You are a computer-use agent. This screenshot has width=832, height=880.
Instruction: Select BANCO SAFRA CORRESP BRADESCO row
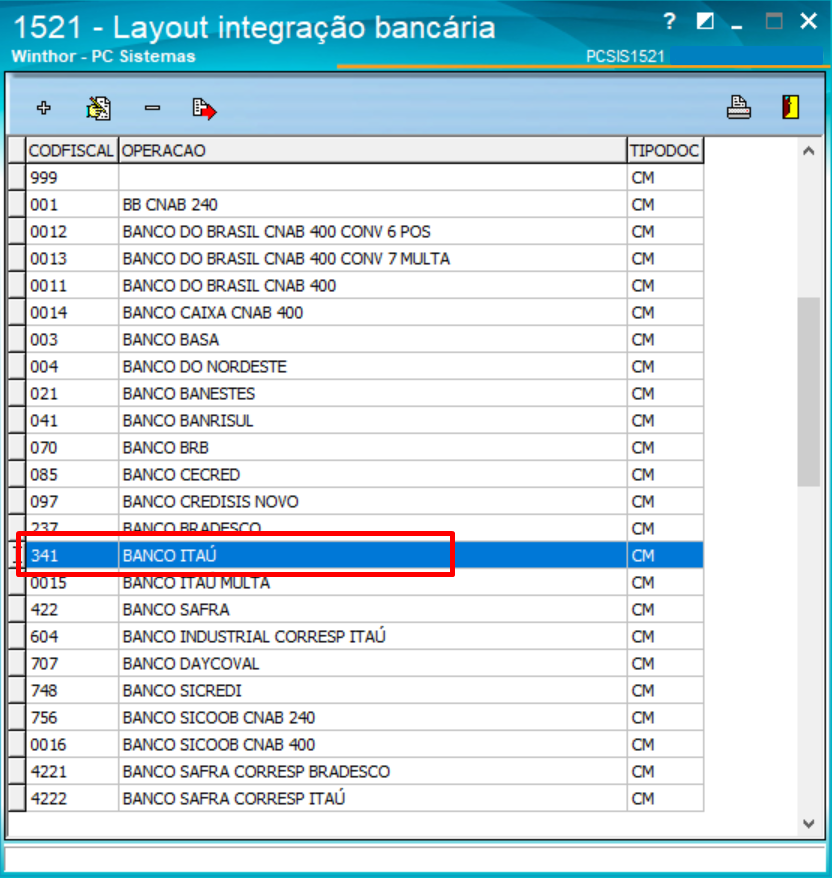point(356,771)
